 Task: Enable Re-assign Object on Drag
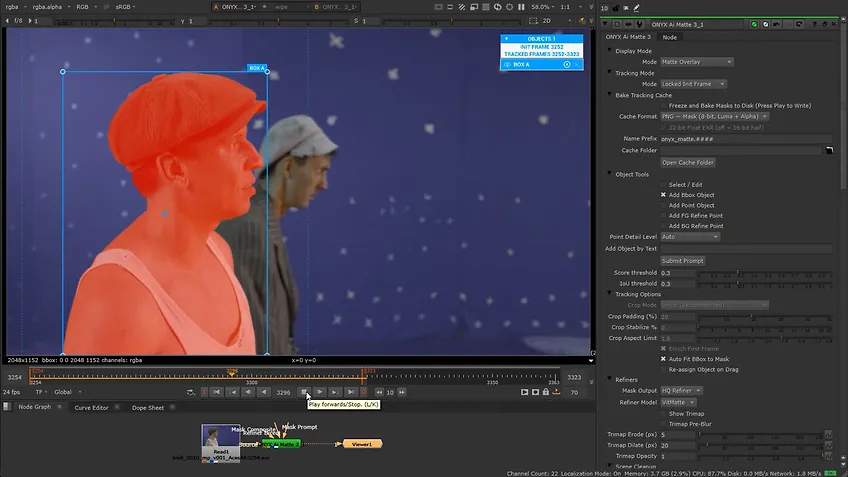(664, 370)
